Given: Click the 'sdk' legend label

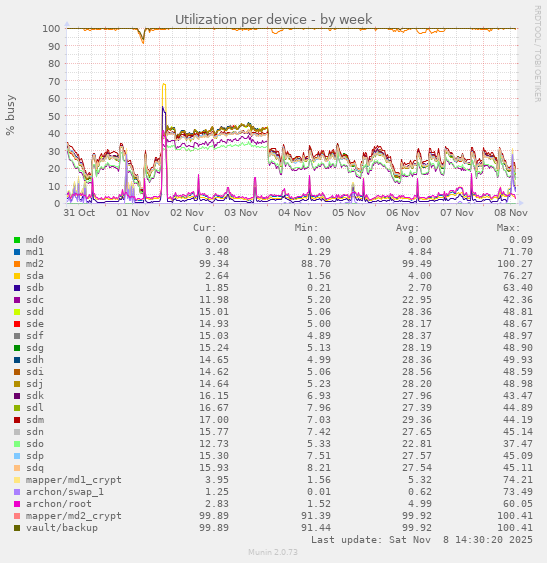Looking at the screenshot, I should pyautogui.click(x=35, y=396).
